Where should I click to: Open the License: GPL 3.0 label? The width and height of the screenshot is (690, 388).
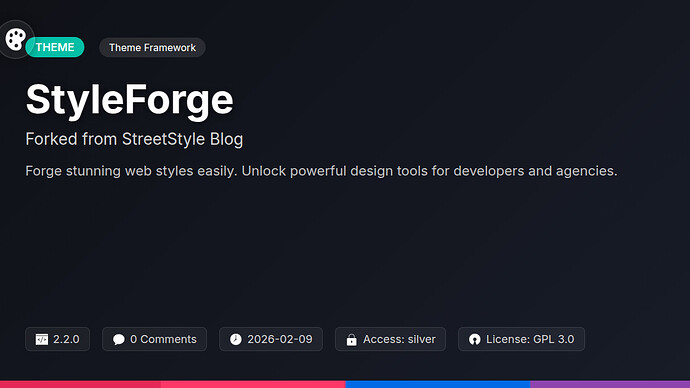click(x=530, y=339)
